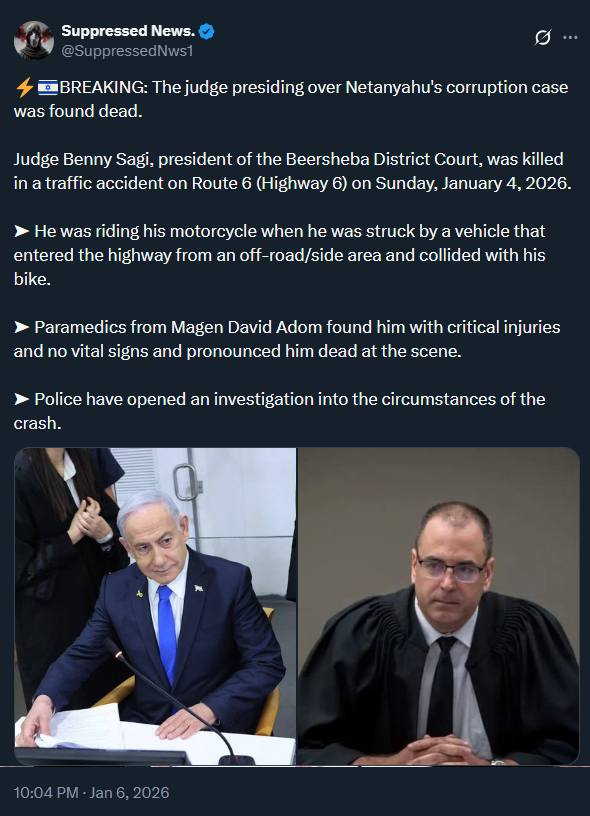The image size is (590, 816).
Task: Open the three-dot more options menu
Action: (x=570, y=37)
